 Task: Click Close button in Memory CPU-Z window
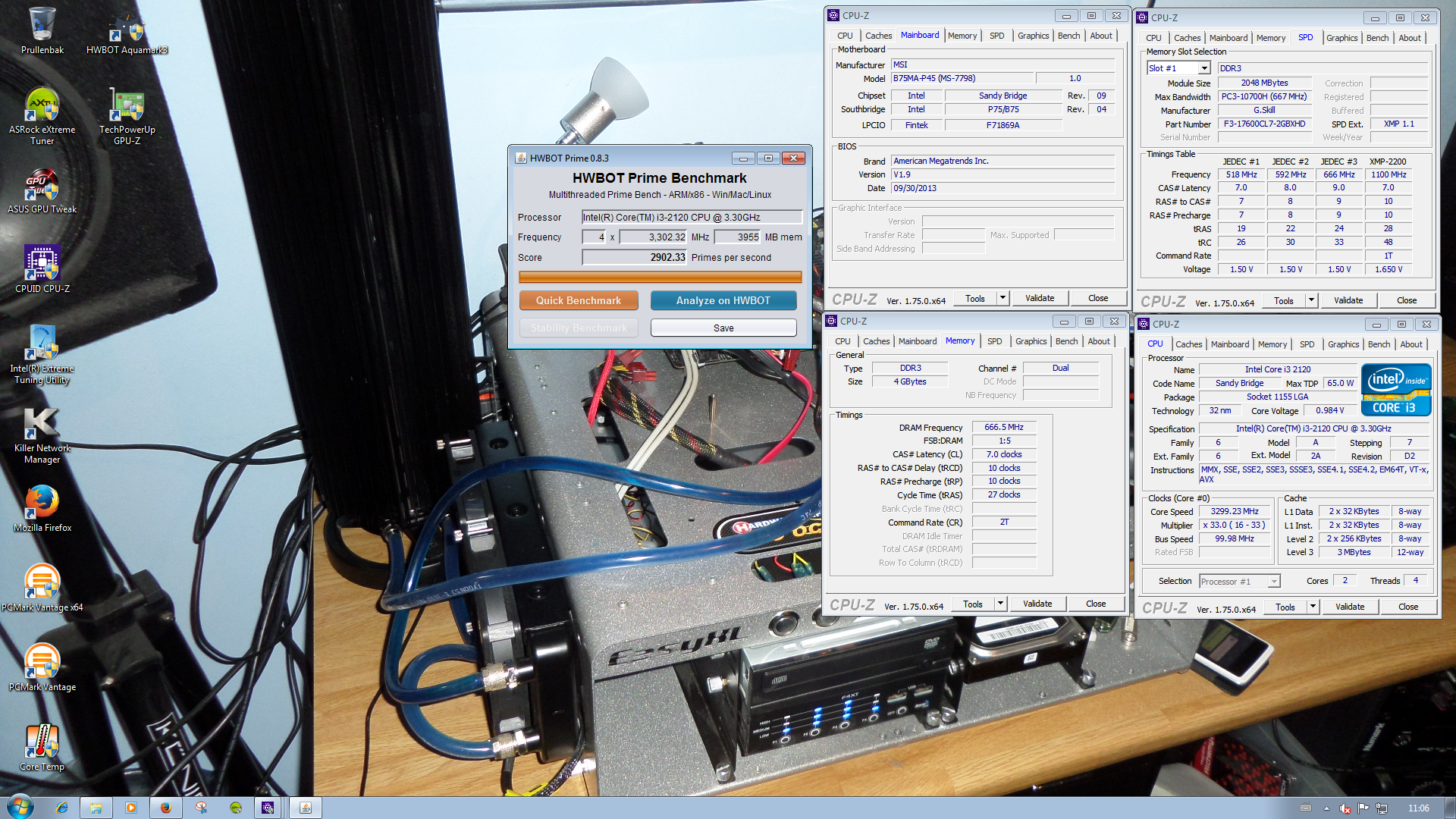pyautogui.click(x=1096, y=604)
